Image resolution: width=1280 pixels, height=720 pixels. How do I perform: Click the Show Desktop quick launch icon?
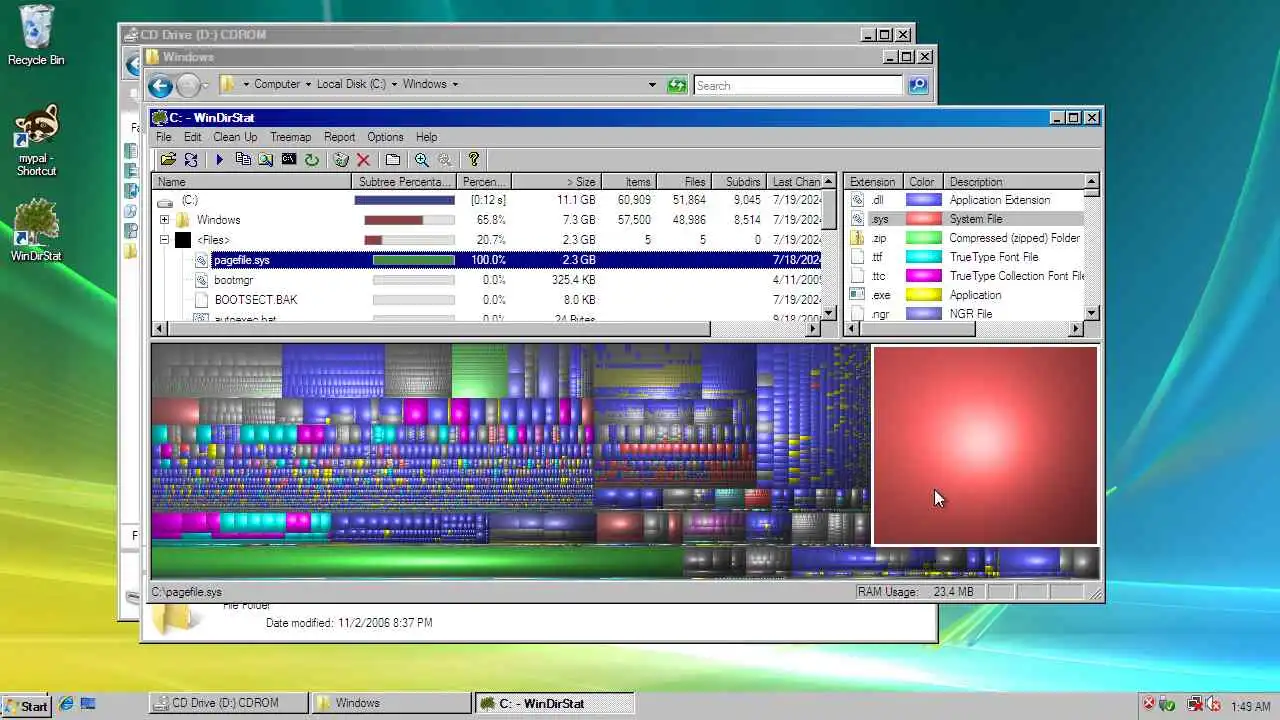click(87, 704)
